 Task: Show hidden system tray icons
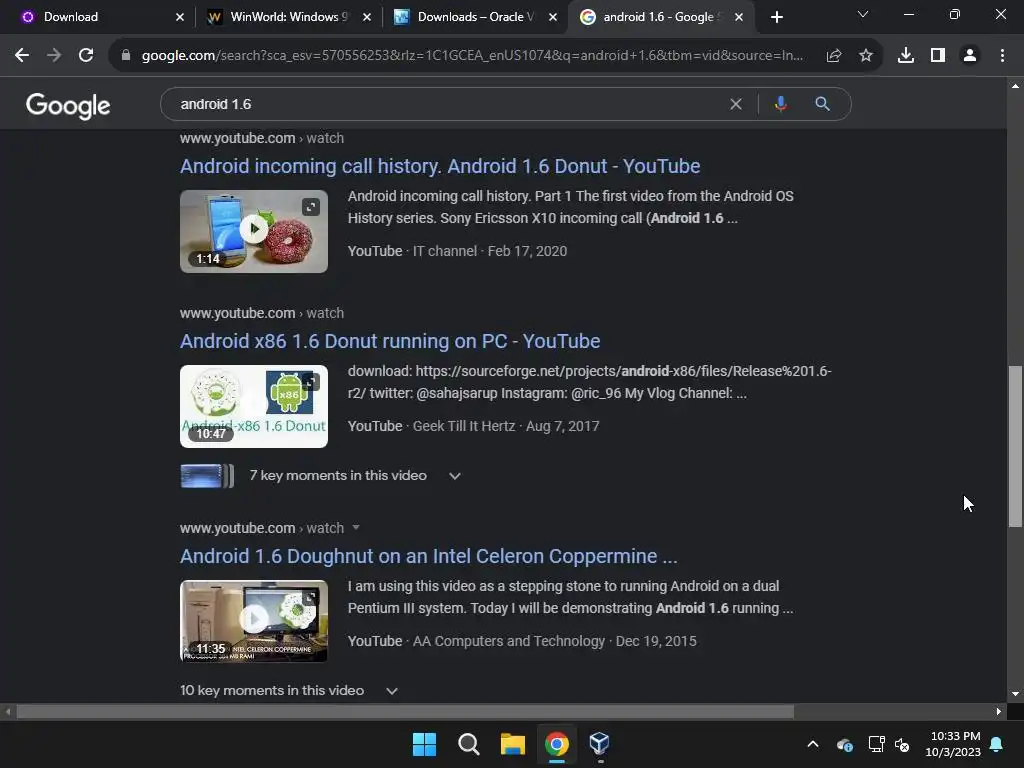(x=813, y=744)
